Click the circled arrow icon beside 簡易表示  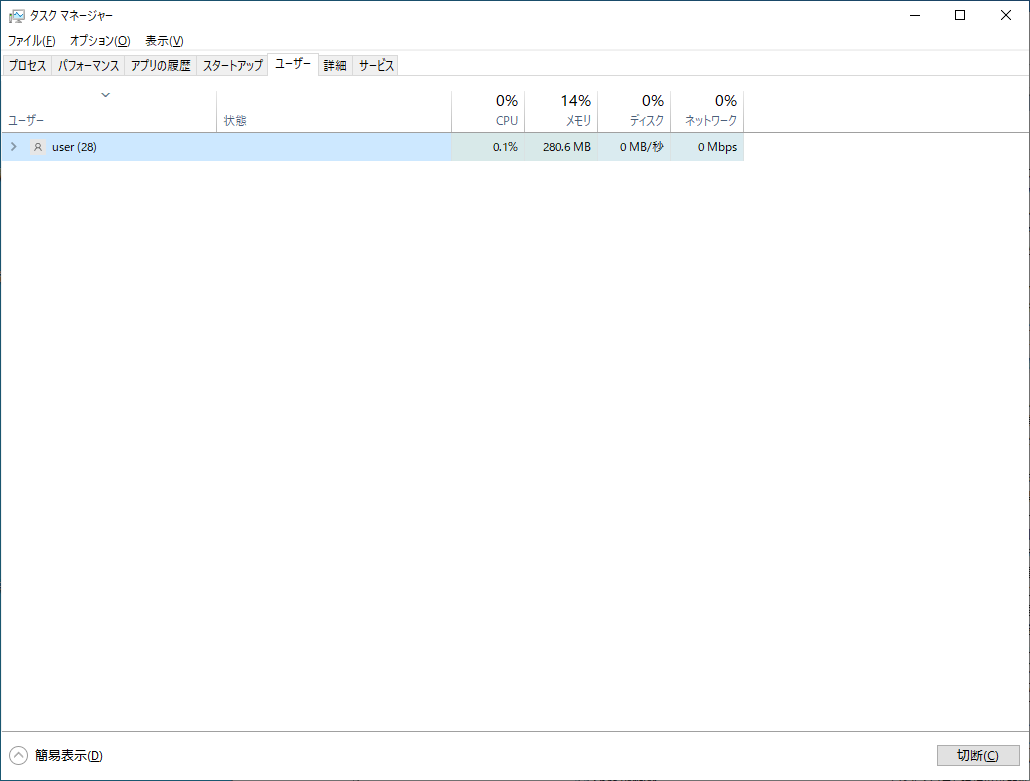point(18,756)
